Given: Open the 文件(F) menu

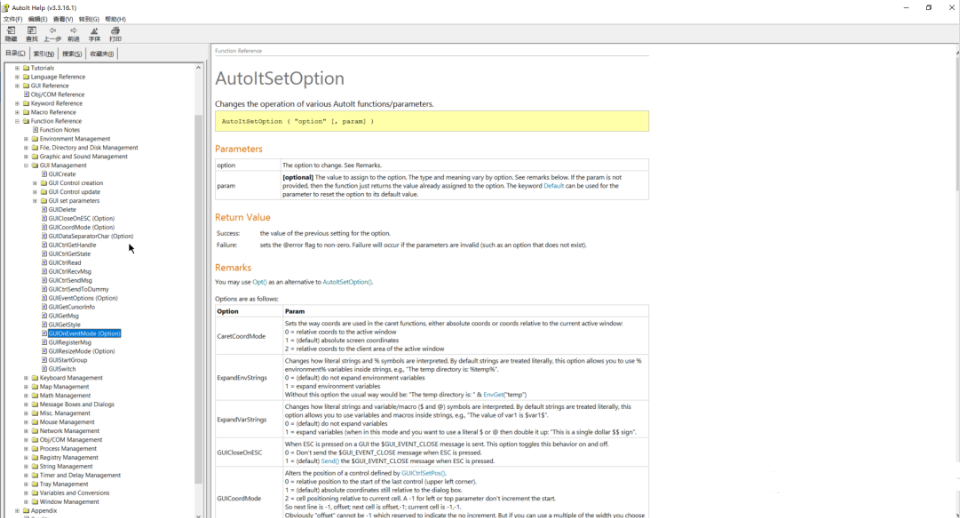Looking at the screenshot, I should tap(12, 19).
